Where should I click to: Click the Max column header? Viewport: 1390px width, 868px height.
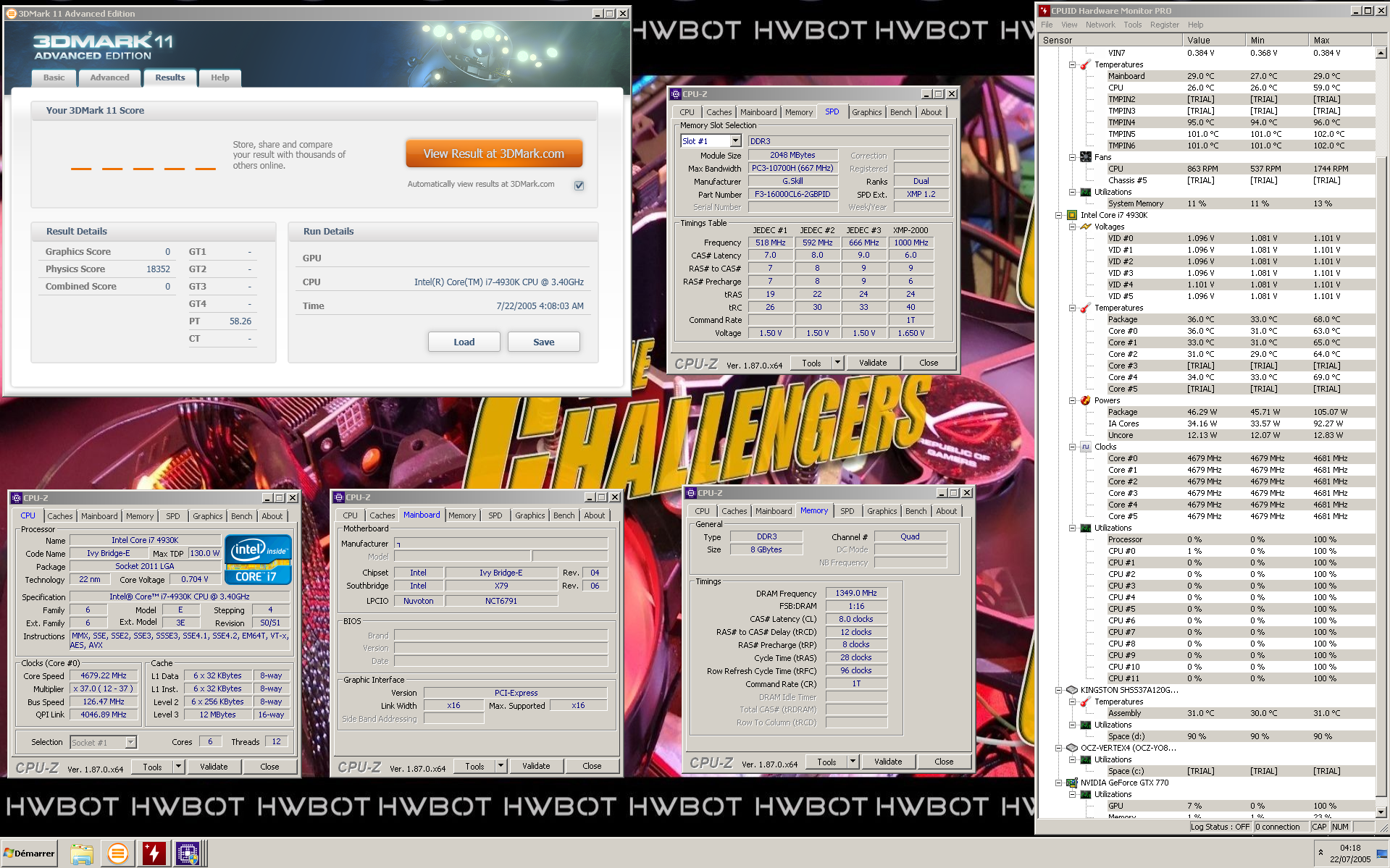1340,41
